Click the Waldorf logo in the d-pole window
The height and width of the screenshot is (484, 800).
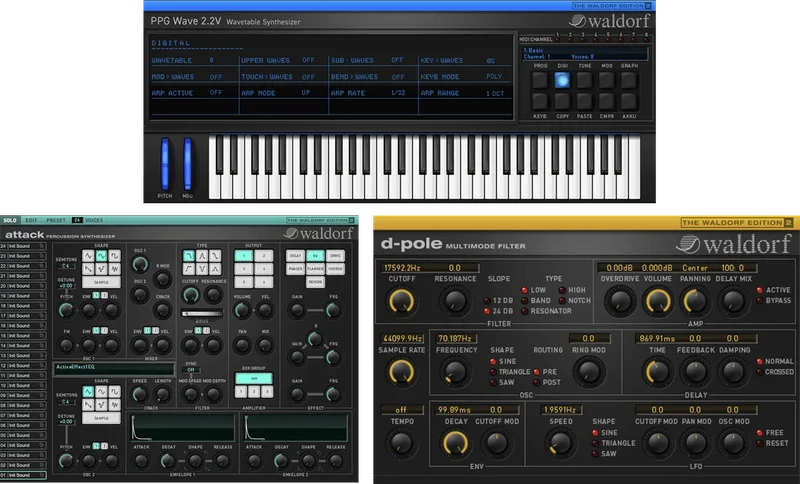coord(734,244)
